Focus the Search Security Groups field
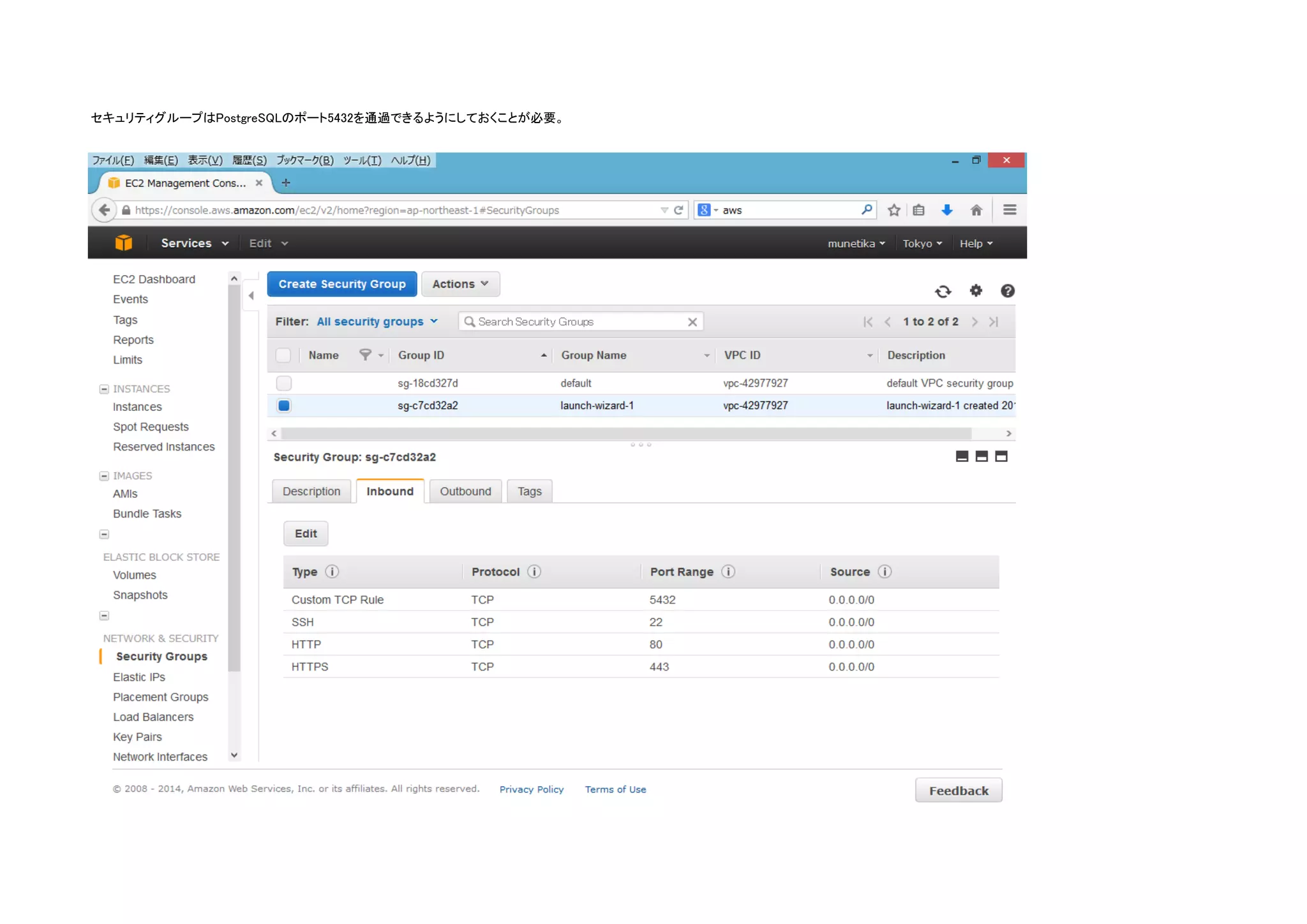 [580, 322]
